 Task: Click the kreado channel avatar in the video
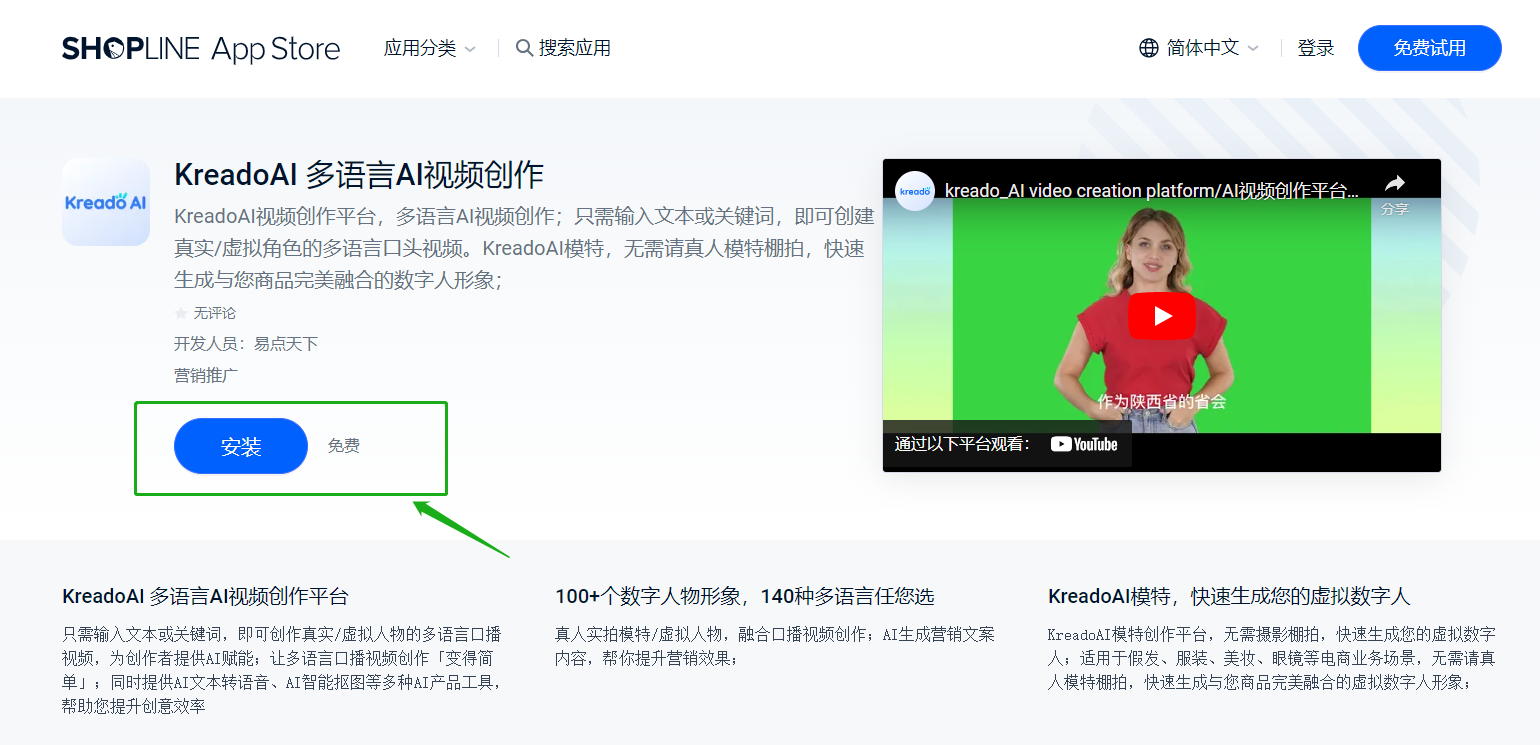pos(915,191)
